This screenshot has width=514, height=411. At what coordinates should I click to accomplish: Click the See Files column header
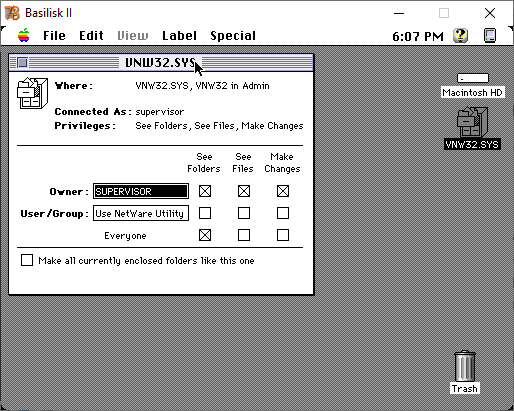point(243,163)
